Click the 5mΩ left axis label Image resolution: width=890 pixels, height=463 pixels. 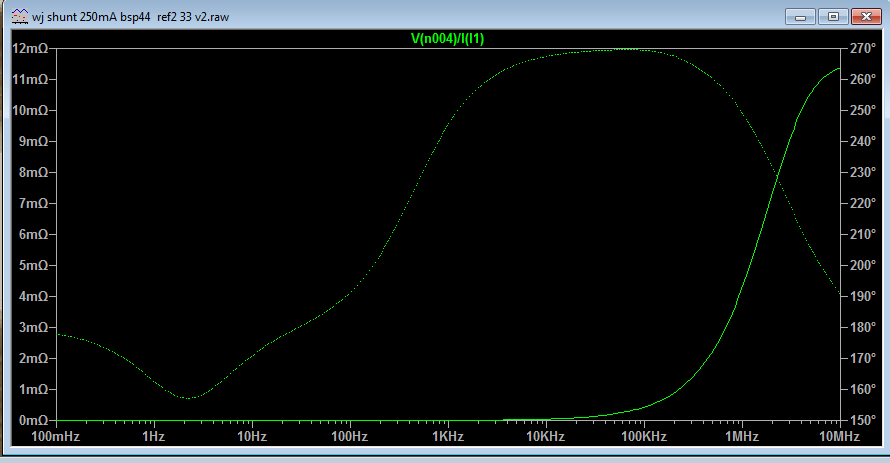click(33, 266)
